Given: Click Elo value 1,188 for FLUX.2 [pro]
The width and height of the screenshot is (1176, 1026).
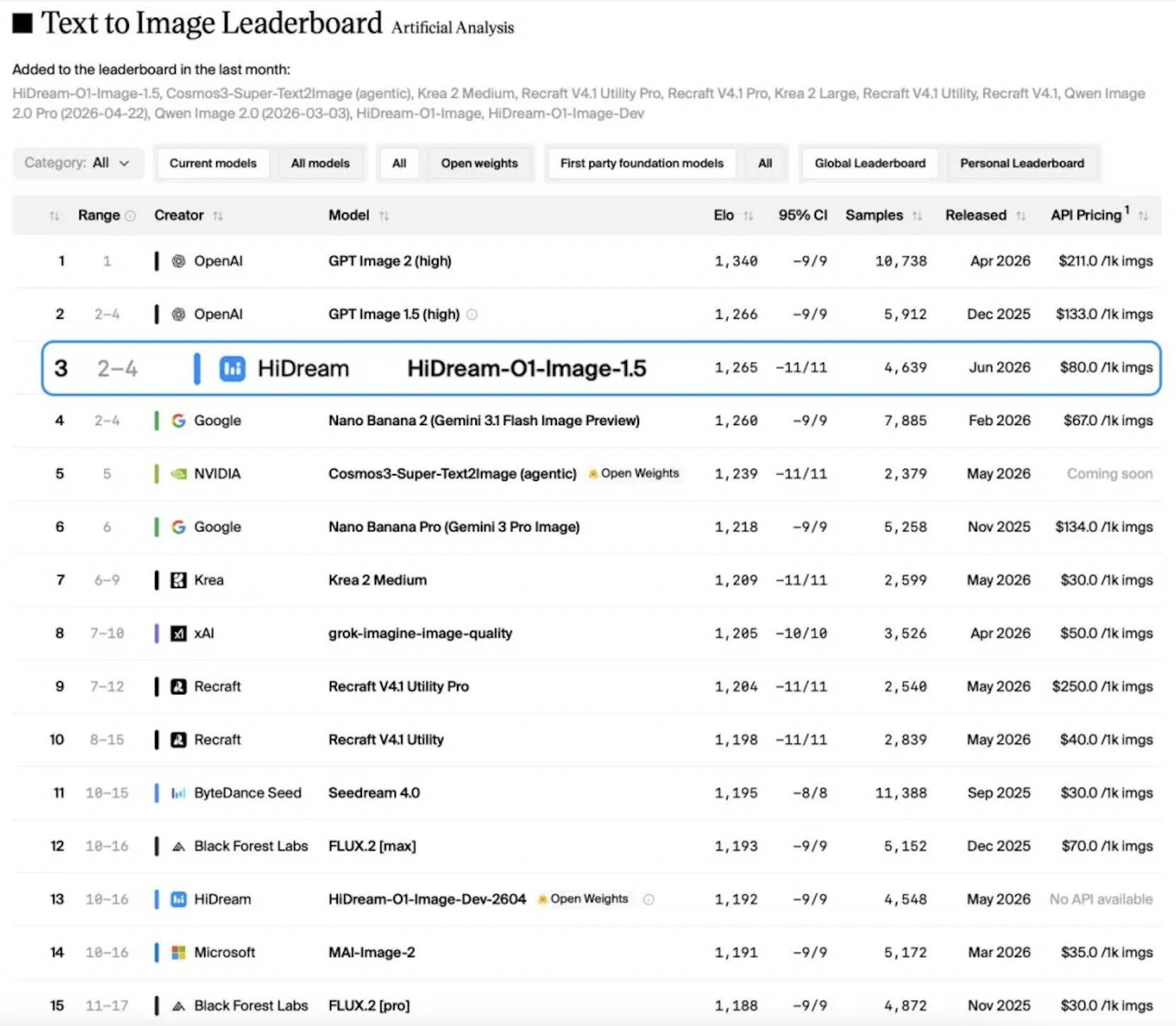Looking at the screenshot, I should [735, 1005].
